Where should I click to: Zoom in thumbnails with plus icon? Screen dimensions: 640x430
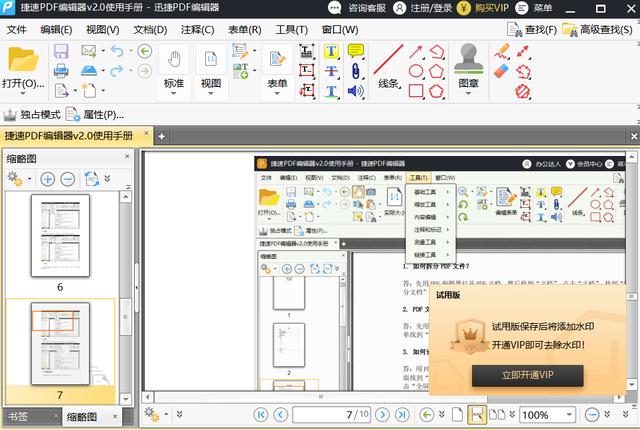tap(47, 179)
